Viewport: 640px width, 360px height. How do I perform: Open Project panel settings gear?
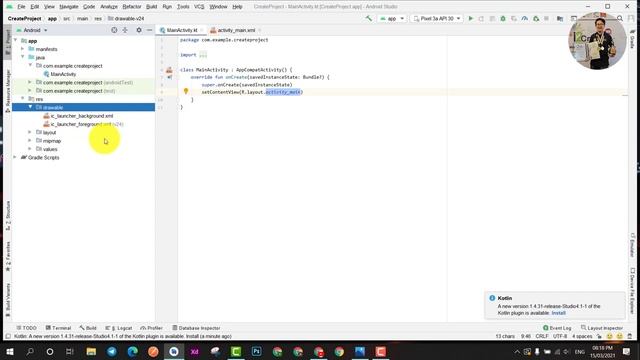pyautogui.click(x=139, y=30)
